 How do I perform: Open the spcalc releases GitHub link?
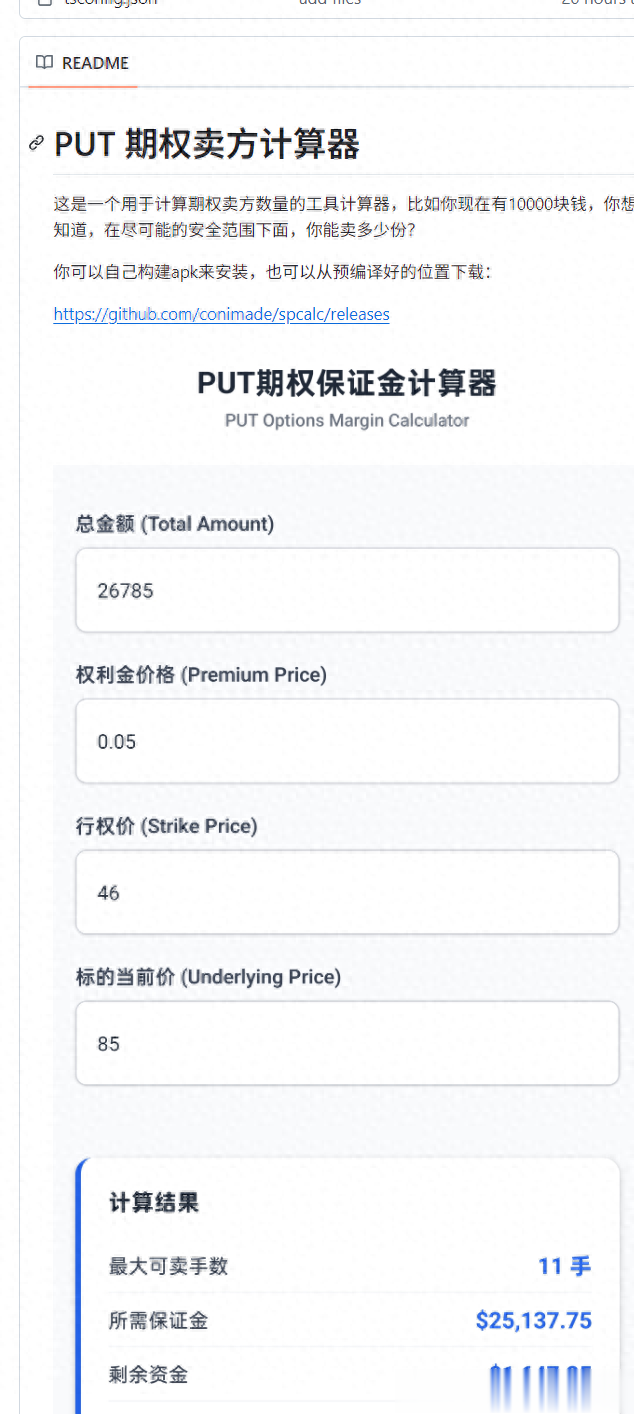coord(221,314)
